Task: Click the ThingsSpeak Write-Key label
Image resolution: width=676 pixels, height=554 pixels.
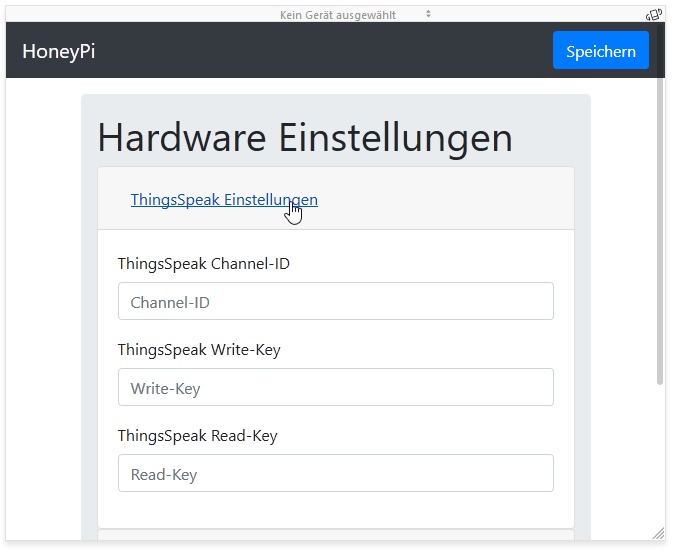Action: (x=199, y=350)
